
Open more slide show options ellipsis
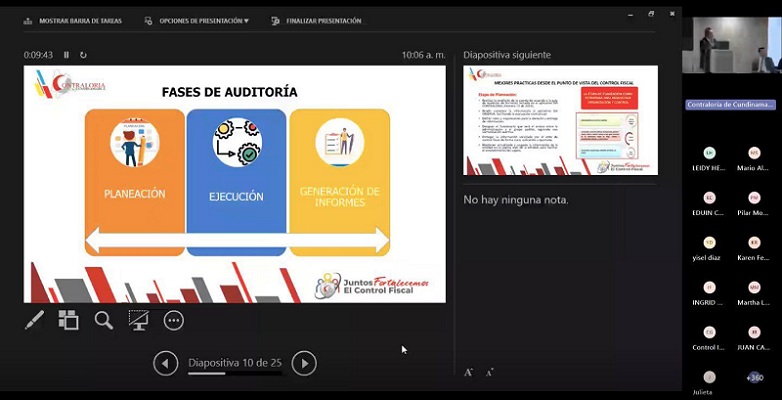pyautogui.click(x=174, y=321)
